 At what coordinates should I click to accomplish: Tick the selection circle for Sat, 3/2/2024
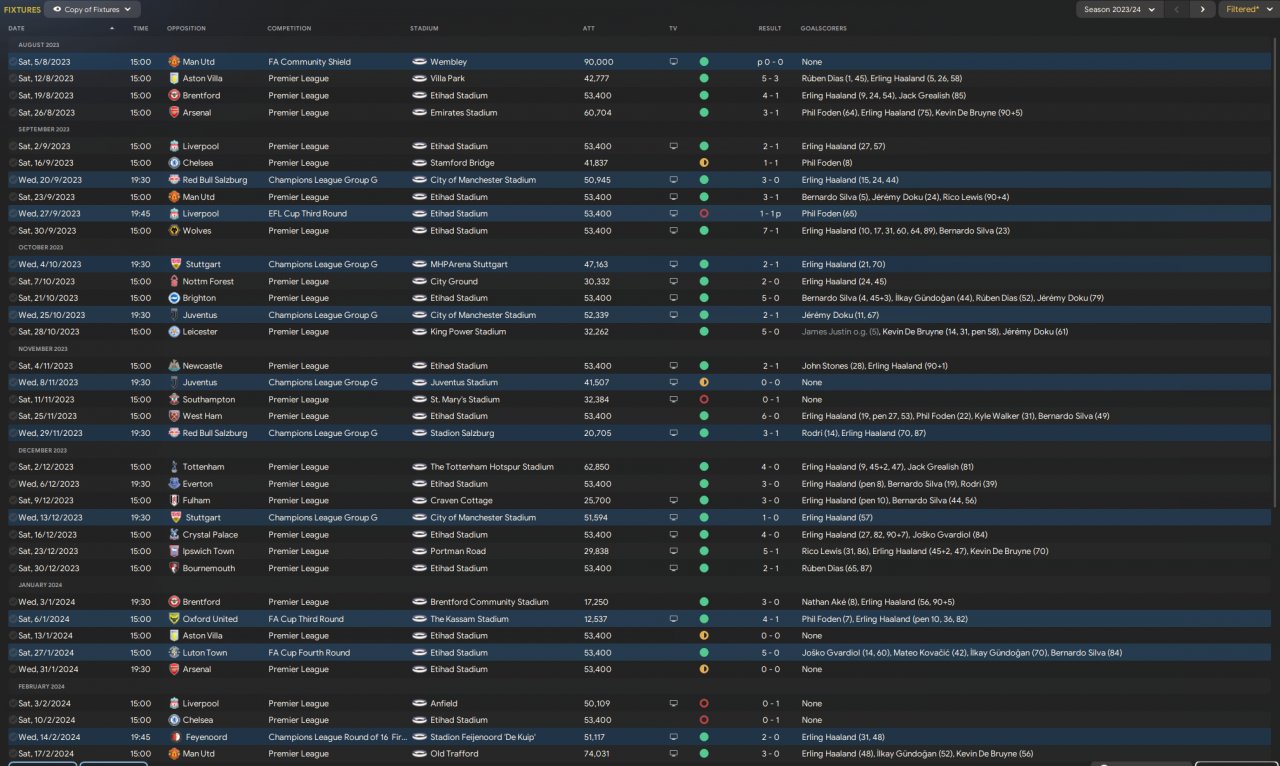(x=13, y=704)
